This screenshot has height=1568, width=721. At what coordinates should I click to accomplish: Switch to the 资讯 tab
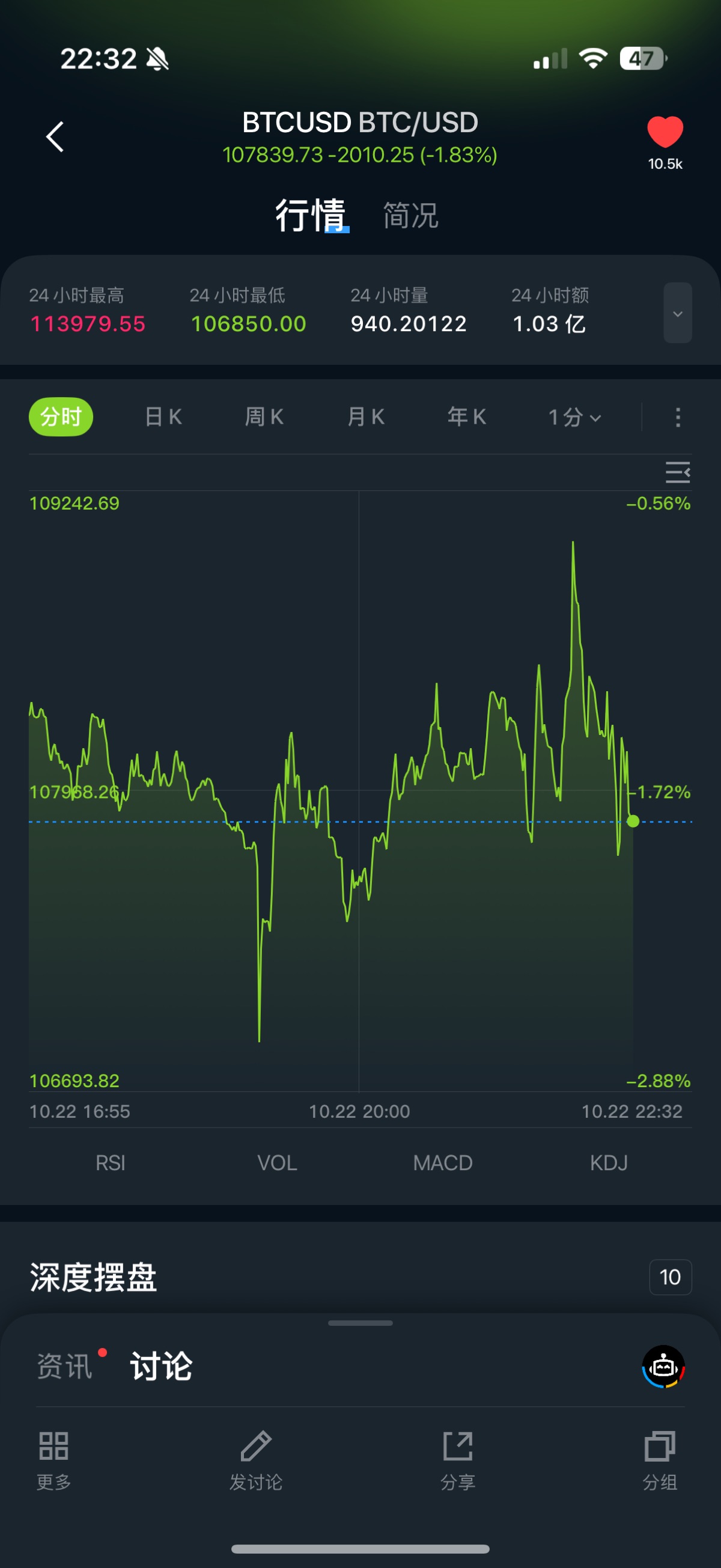[x=64, y=1367]
